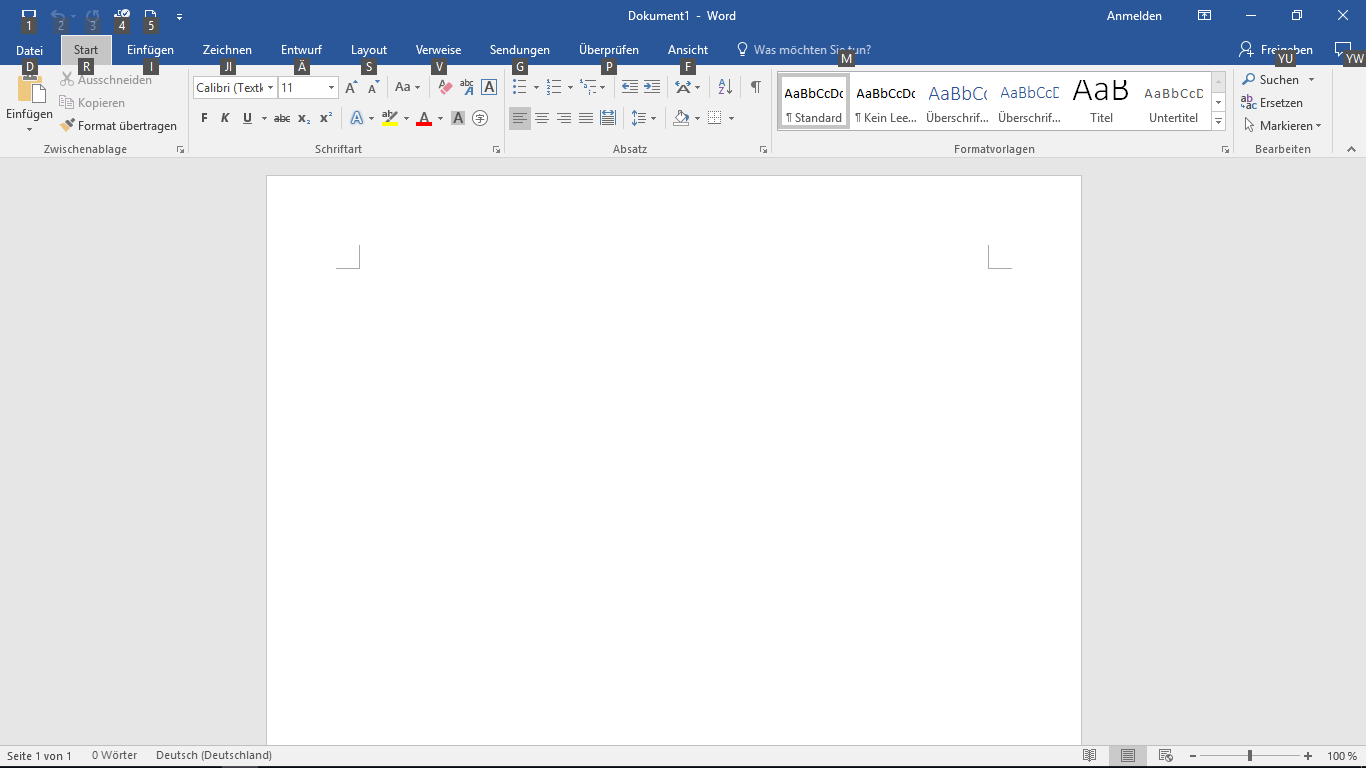Viewport: 1366px width, 768px height.
Task: Apply yellow text highlight color
Action: point(390,118)
